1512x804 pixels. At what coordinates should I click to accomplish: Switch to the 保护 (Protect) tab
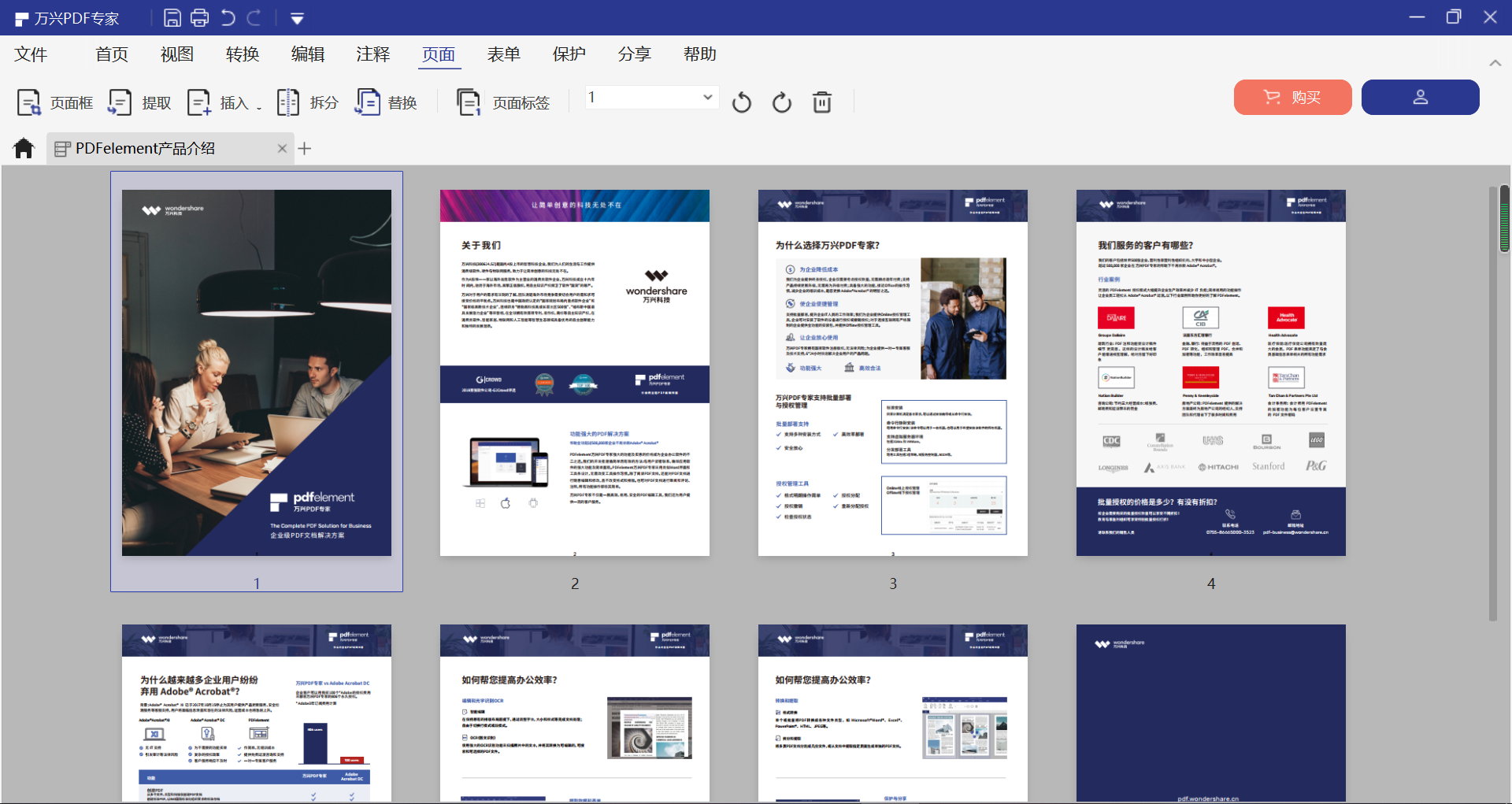pos(569,54)
